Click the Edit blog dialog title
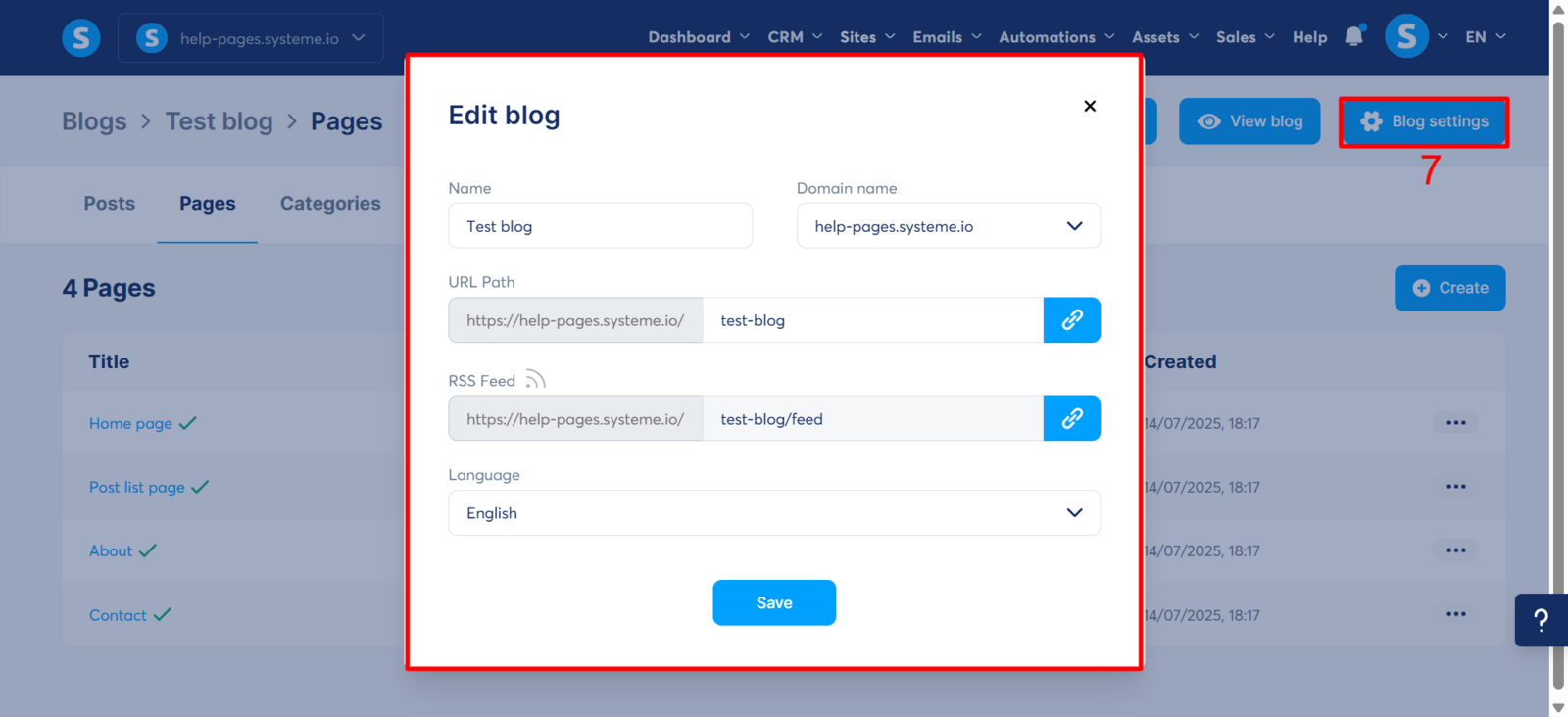Image resolution: width=1568 pixels, height=717 pixels. (505, 116)
